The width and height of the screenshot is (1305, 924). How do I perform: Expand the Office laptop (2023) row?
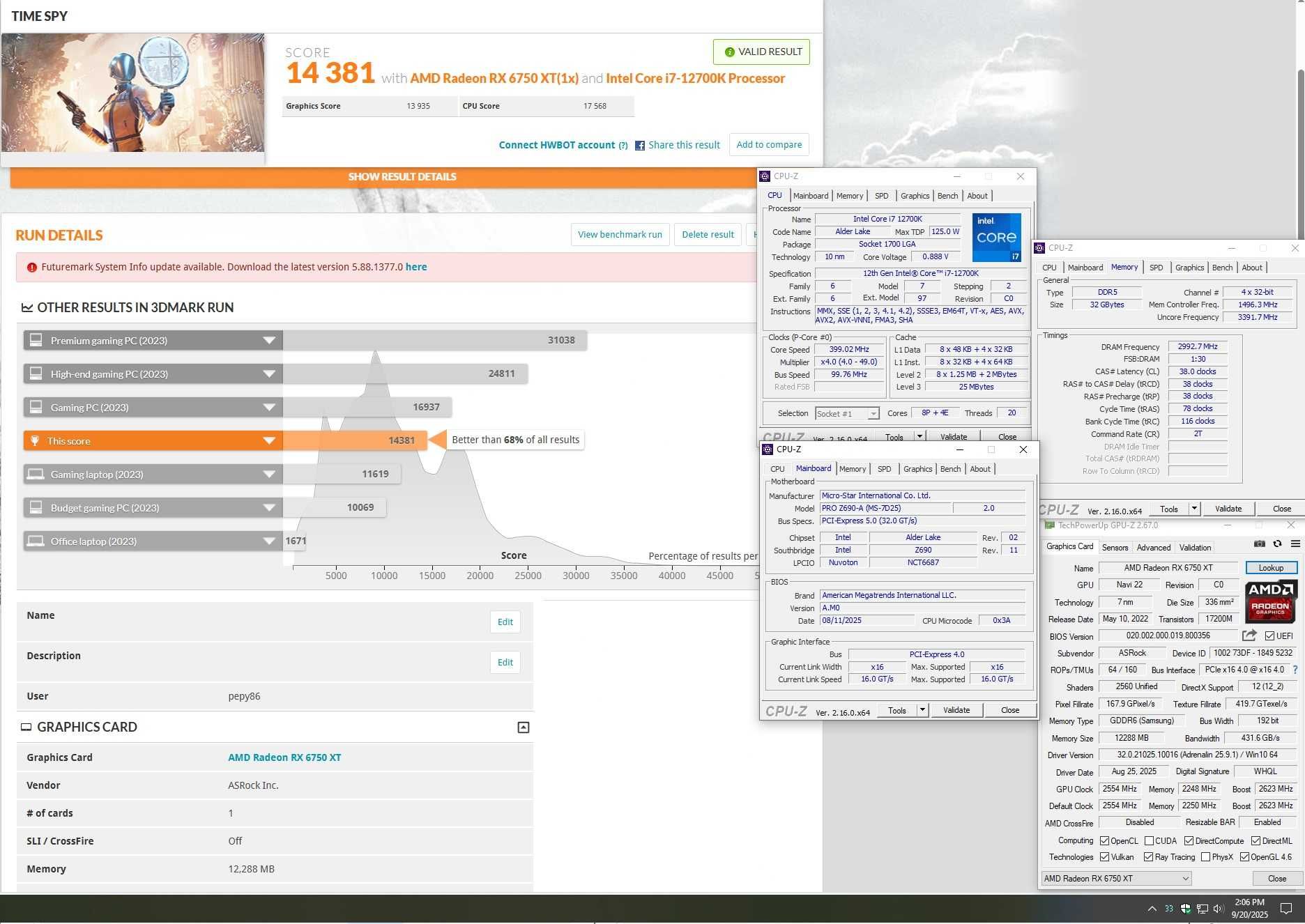tap(268, 541)
